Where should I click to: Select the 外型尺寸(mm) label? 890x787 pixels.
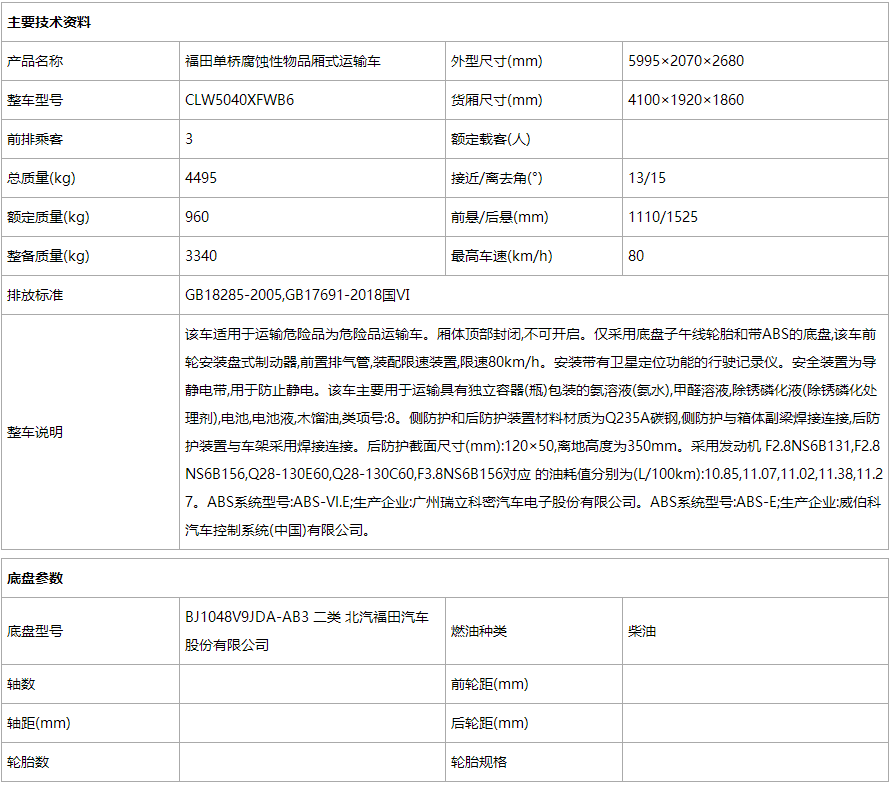click(497, 61)
